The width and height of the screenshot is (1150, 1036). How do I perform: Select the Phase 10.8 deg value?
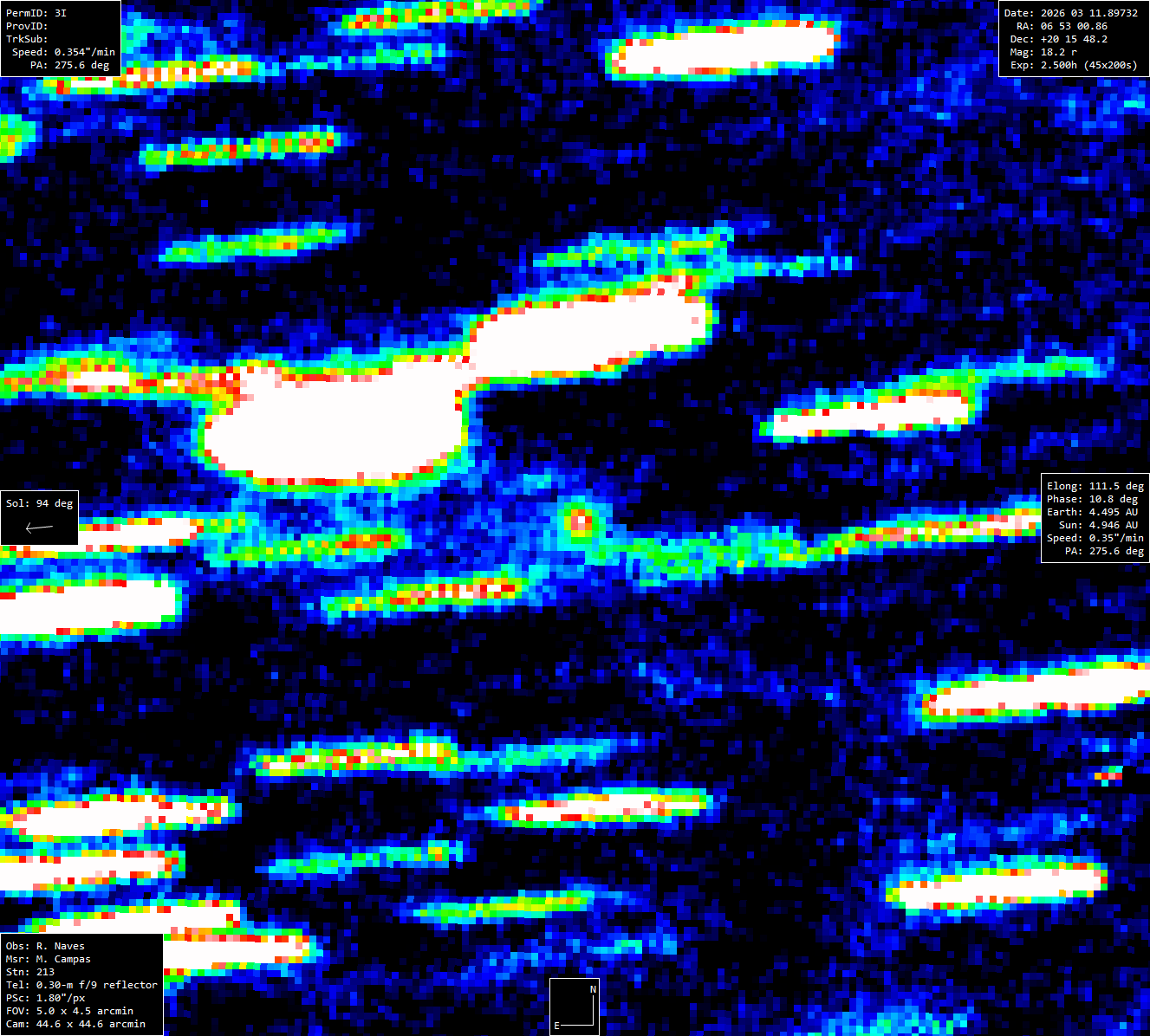pyautogui.click(x=1095, y=499)
